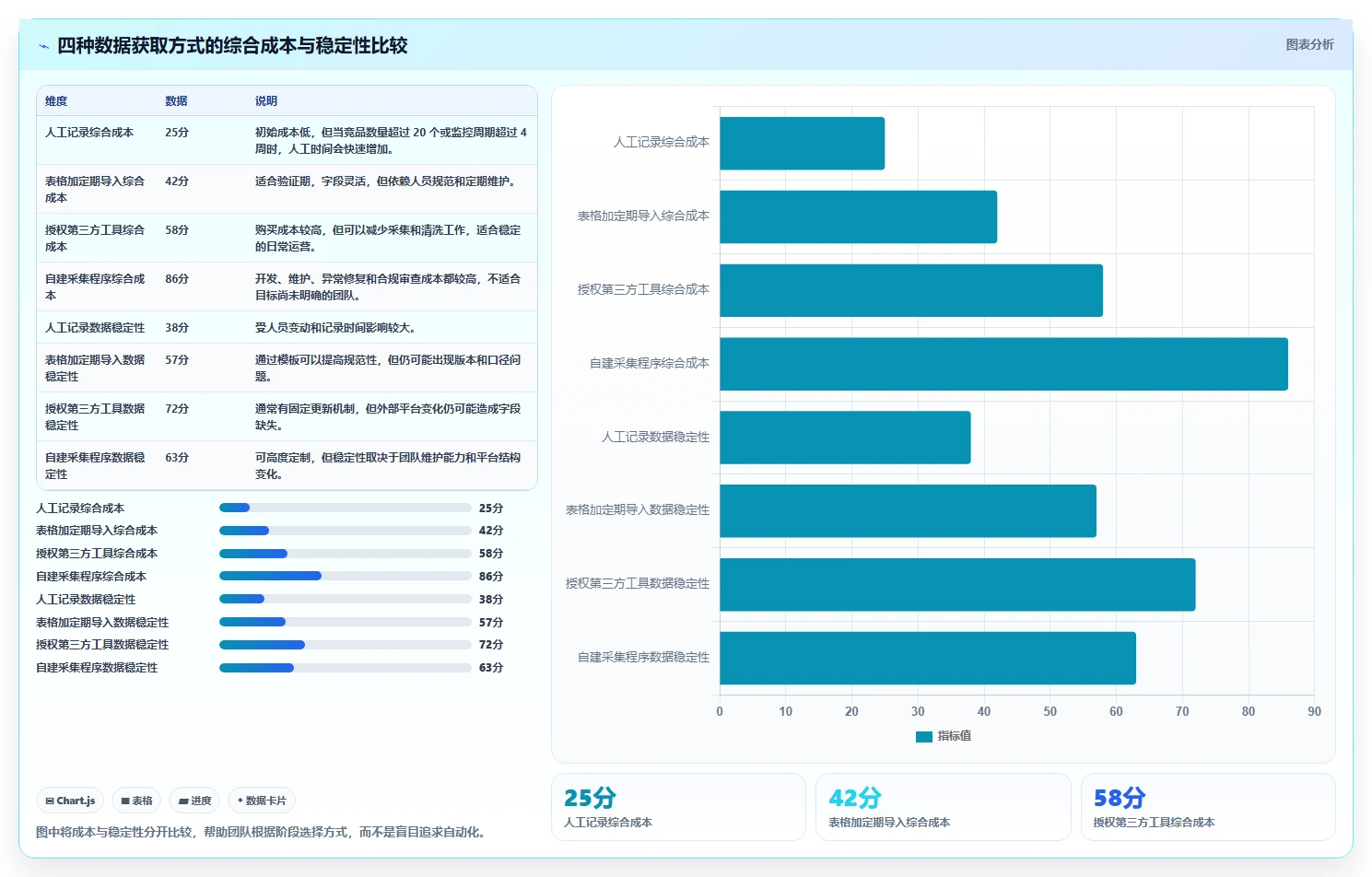Image resolution: width=1372 pixels, height=877 pixels.
Task: Click the 图表分析 label in the header
Action: click(x=1309, y=44)
